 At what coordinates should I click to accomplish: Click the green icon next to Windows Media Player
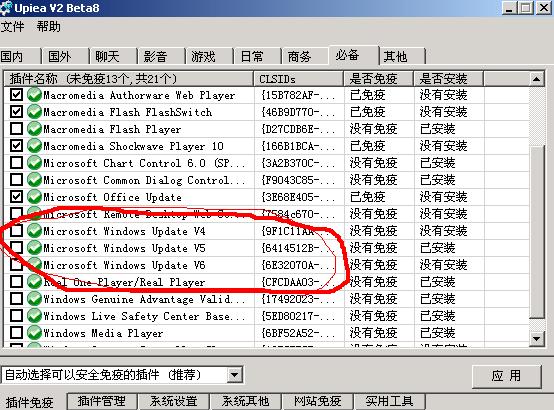click(x=34, y=333)
